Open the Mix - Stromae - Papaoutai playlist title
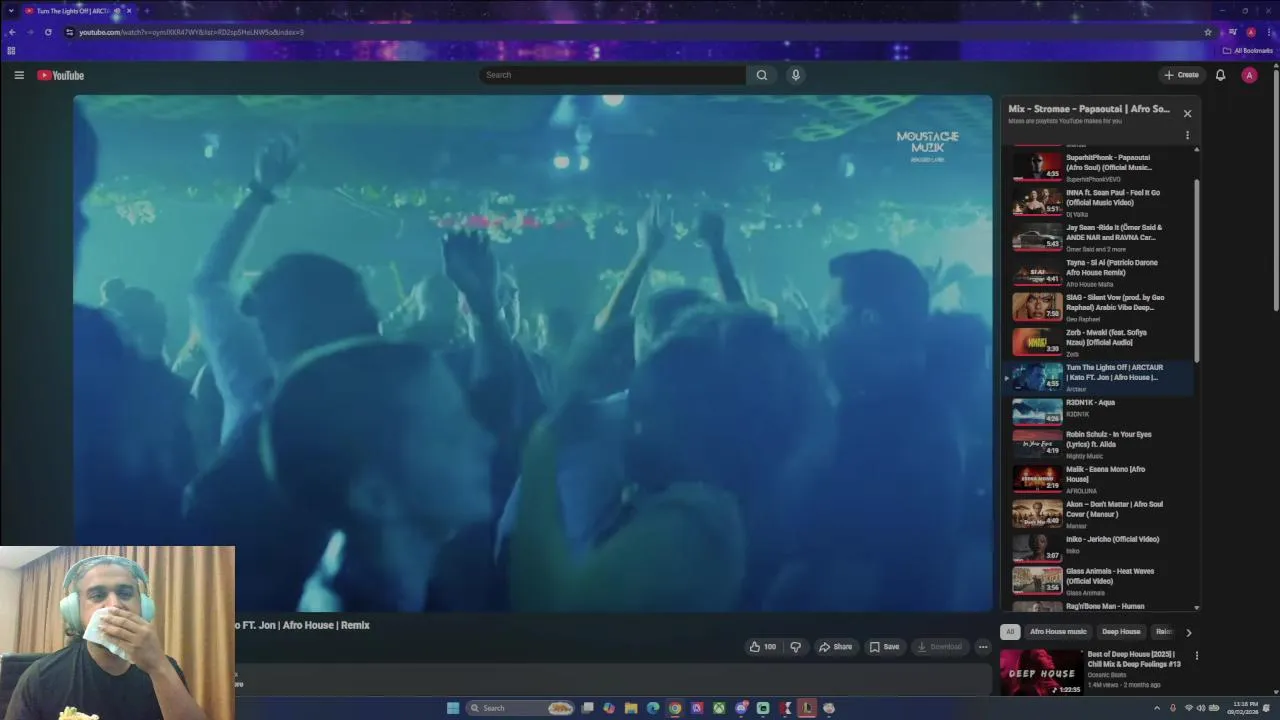The image size is (1280, 720). [1089, 109]
